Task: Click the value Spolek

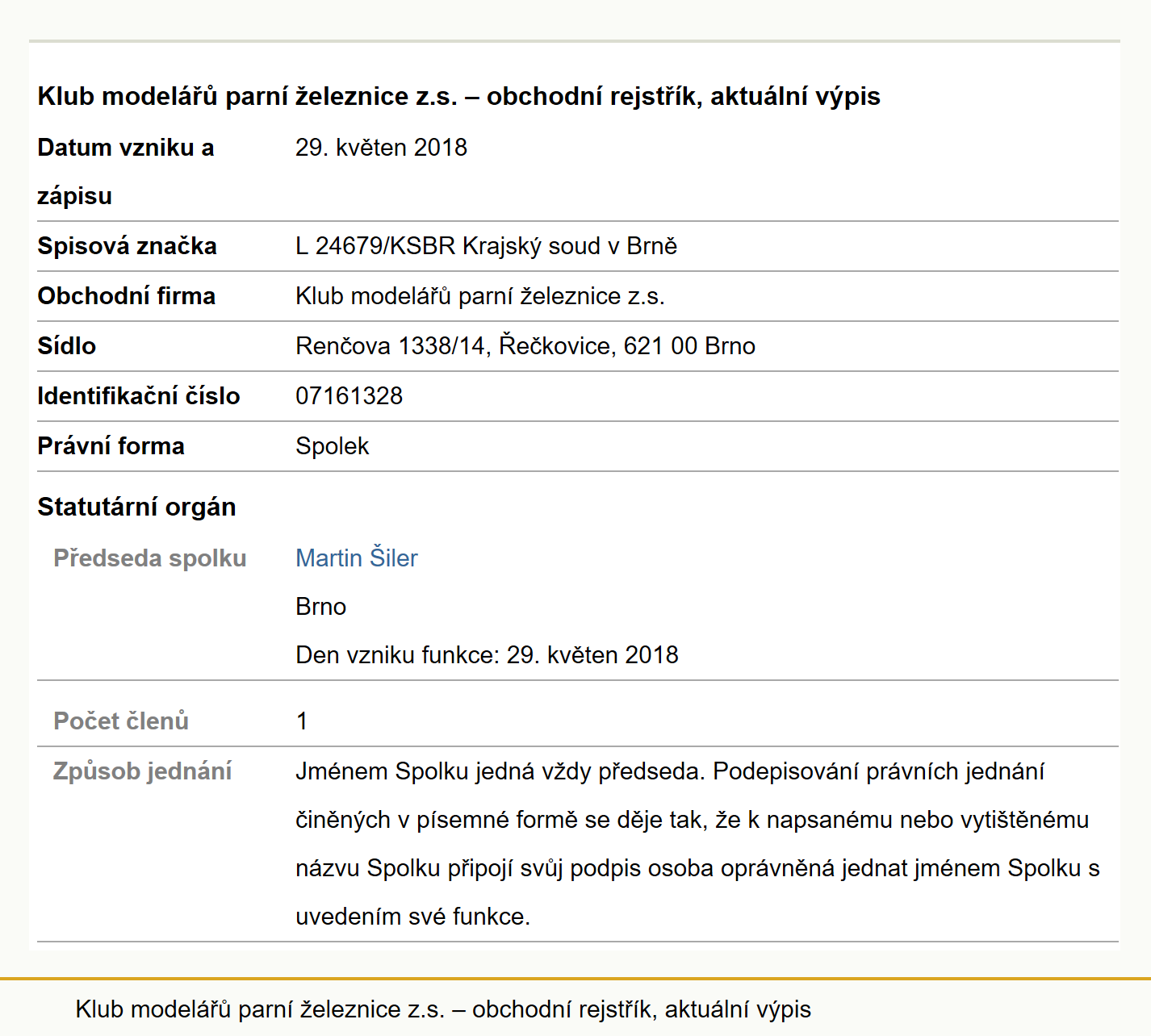Action: pyautogui.click(x=332, y=446)
